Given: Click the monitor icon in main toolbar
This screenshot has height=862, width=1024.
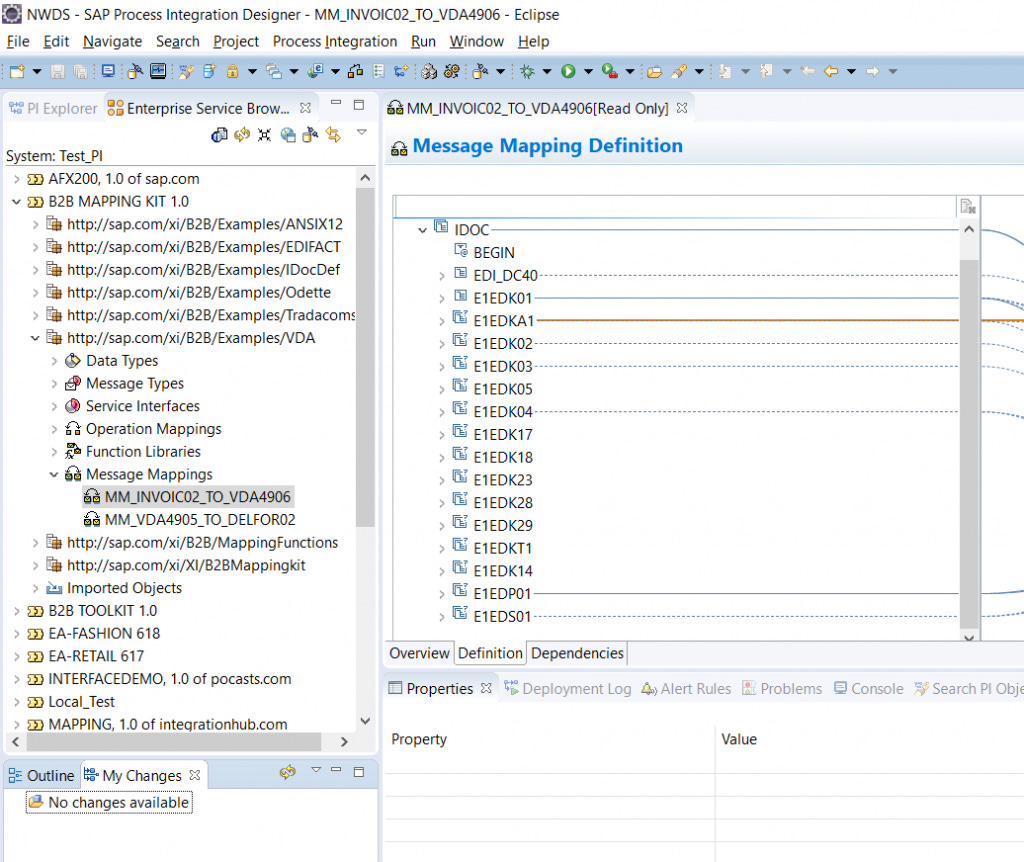Looking at the screenshot, I should (108, 71).
